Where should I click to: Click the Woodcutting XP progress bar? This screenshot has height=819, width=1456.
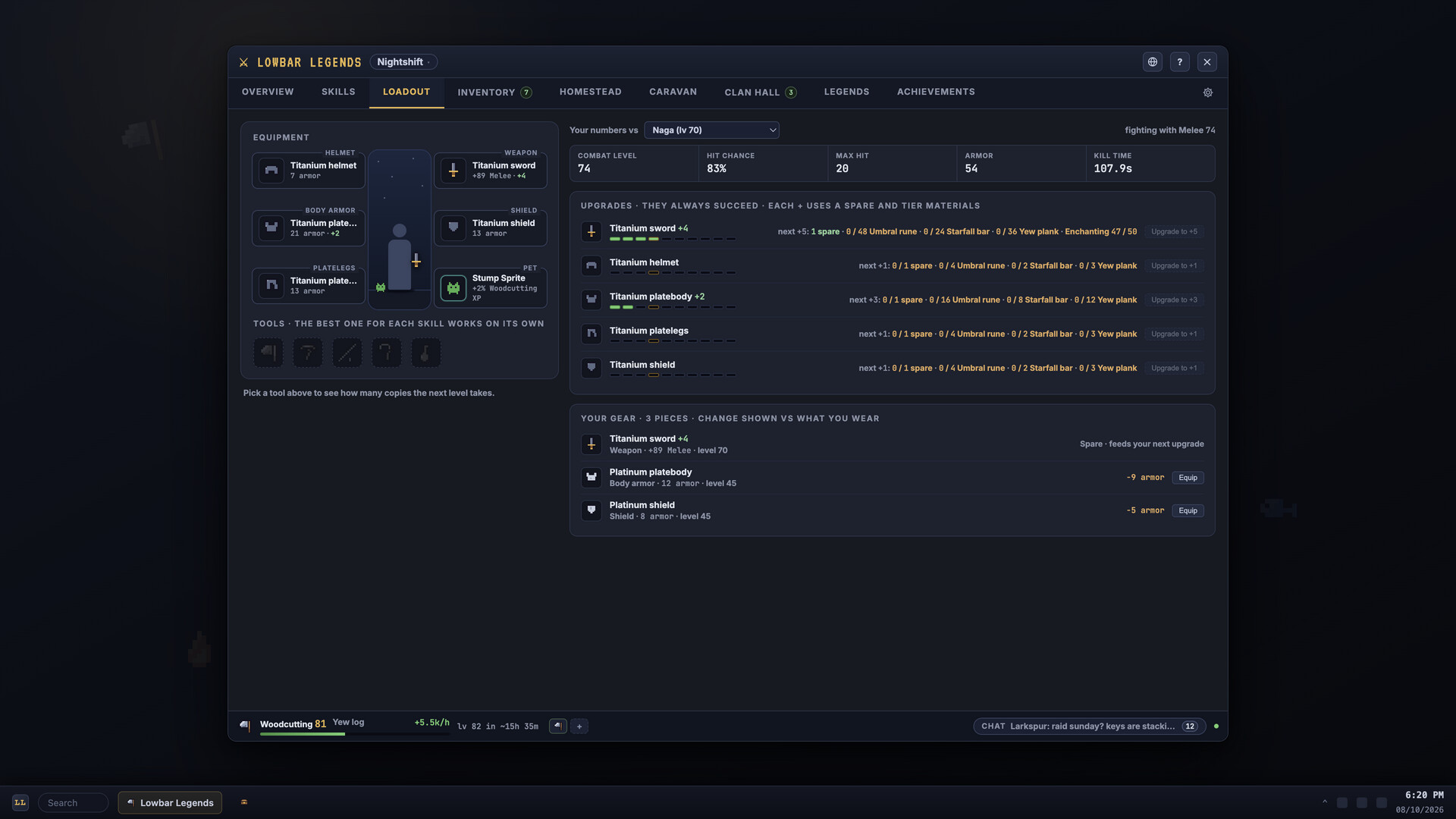point(354,734)
